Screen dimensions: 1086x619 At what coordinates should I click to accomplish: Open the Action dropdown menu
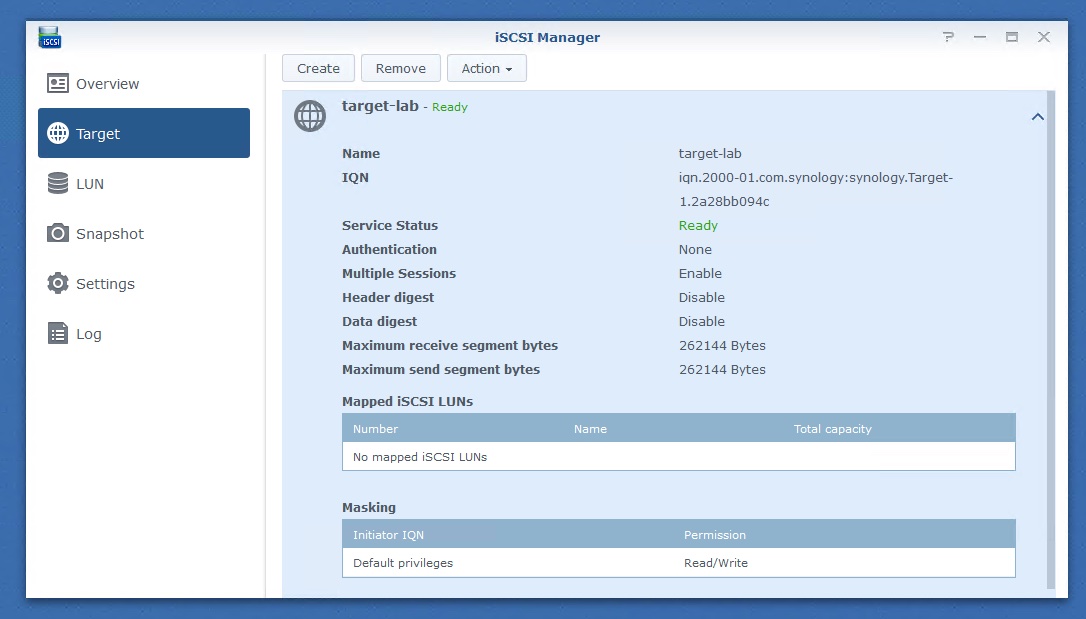[x=486, y=69]
